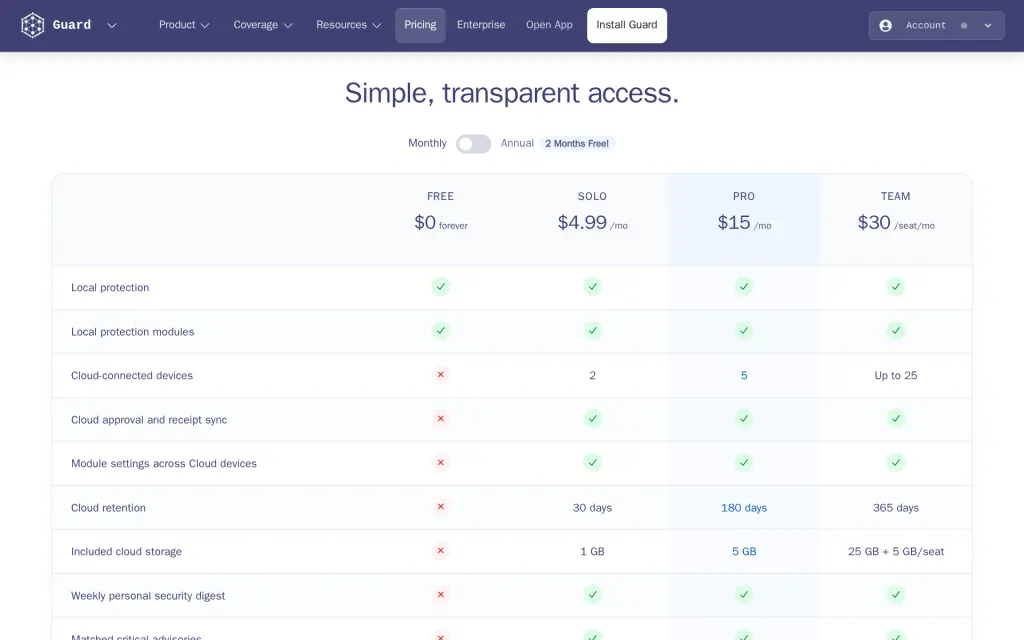
Task: Click Cloud approval and receipt sync X under FREE
Action: point(441,419)
